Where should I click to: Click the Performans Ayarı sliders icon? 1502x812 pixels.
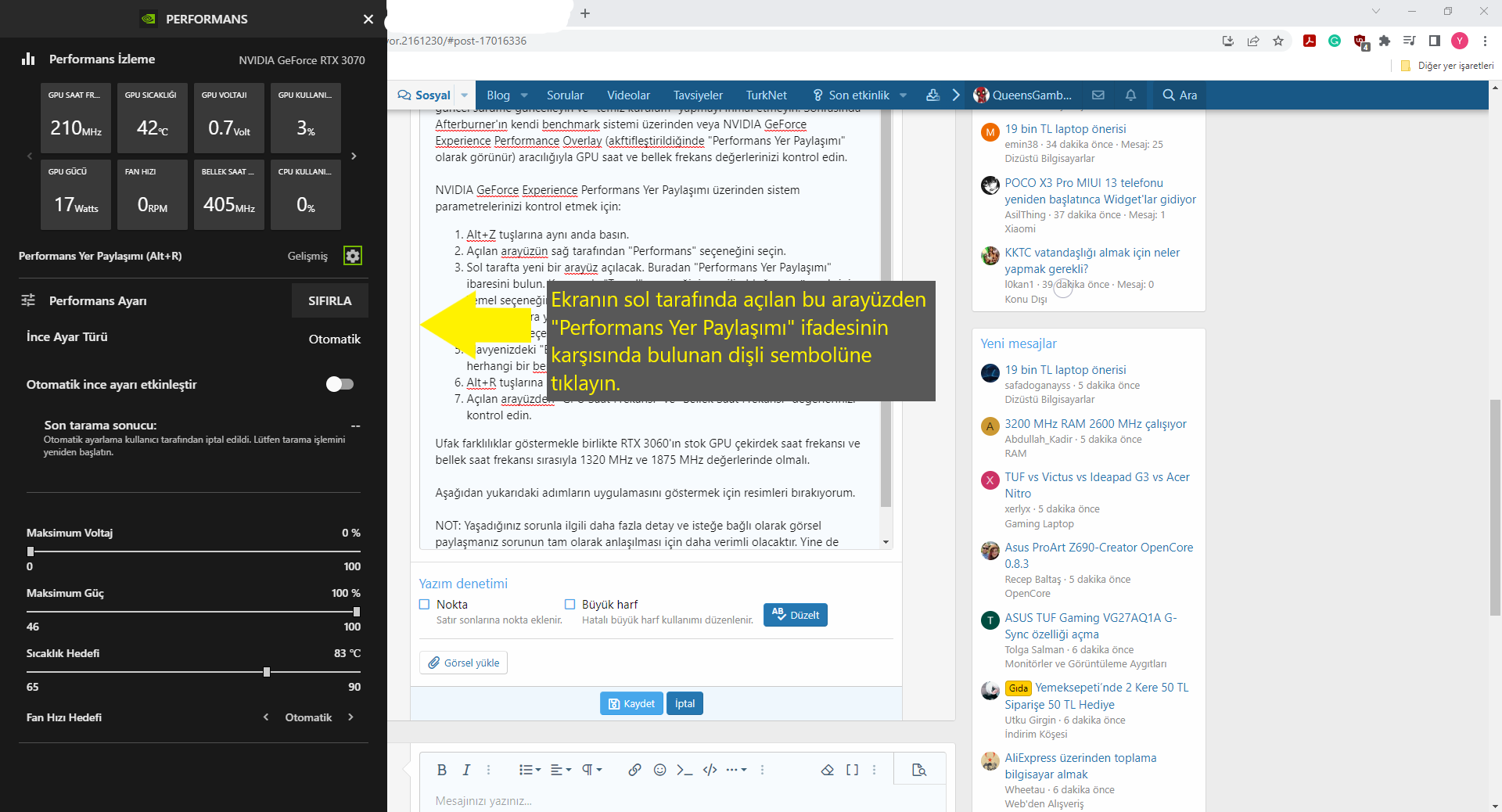click(28, 300)
